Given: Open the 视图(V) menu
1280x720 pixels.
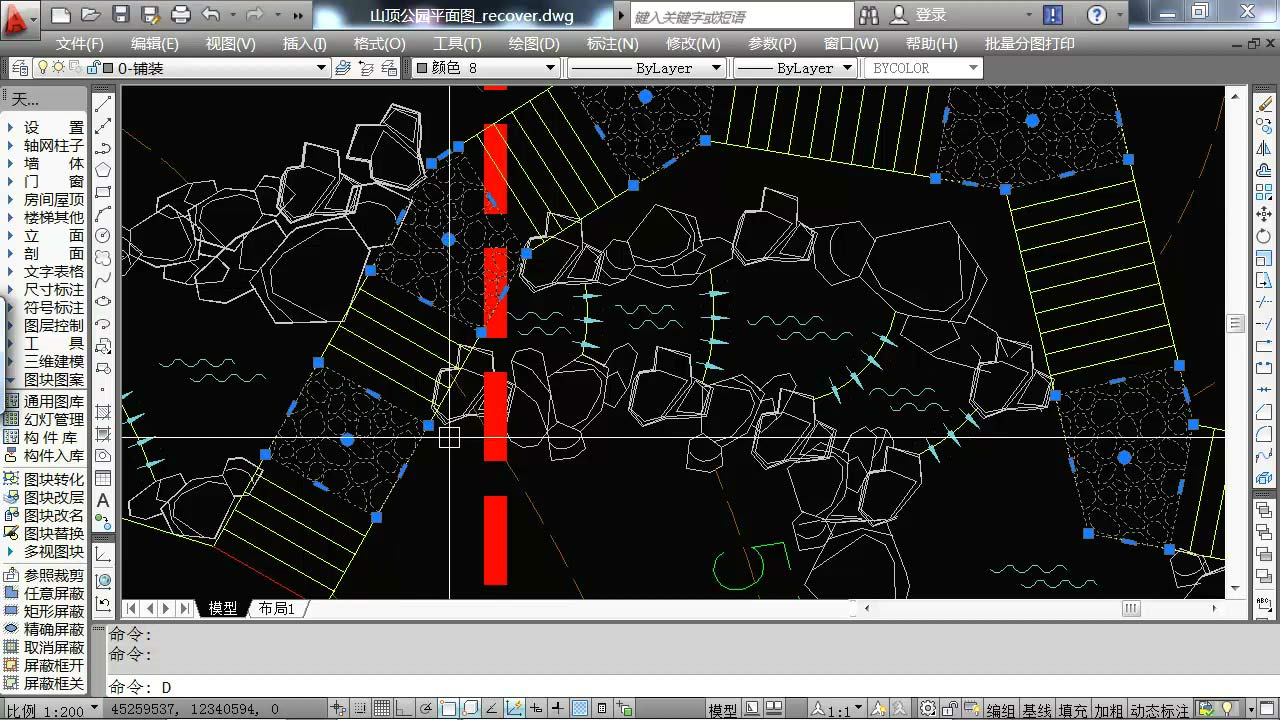Looking at the screenshot, I should [231, 44].
